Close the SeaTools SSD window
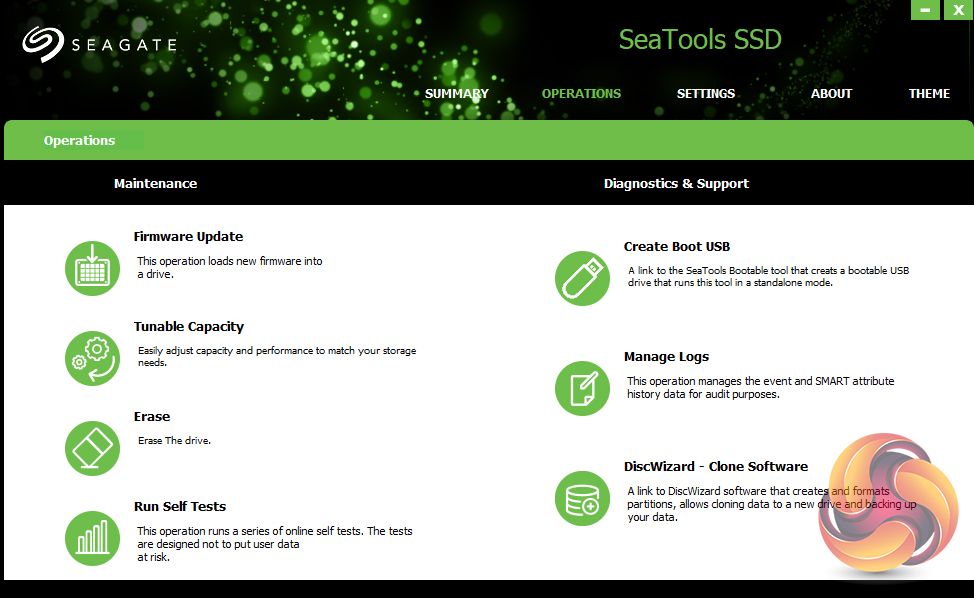The image size is (974, 598). click(958, 10)
